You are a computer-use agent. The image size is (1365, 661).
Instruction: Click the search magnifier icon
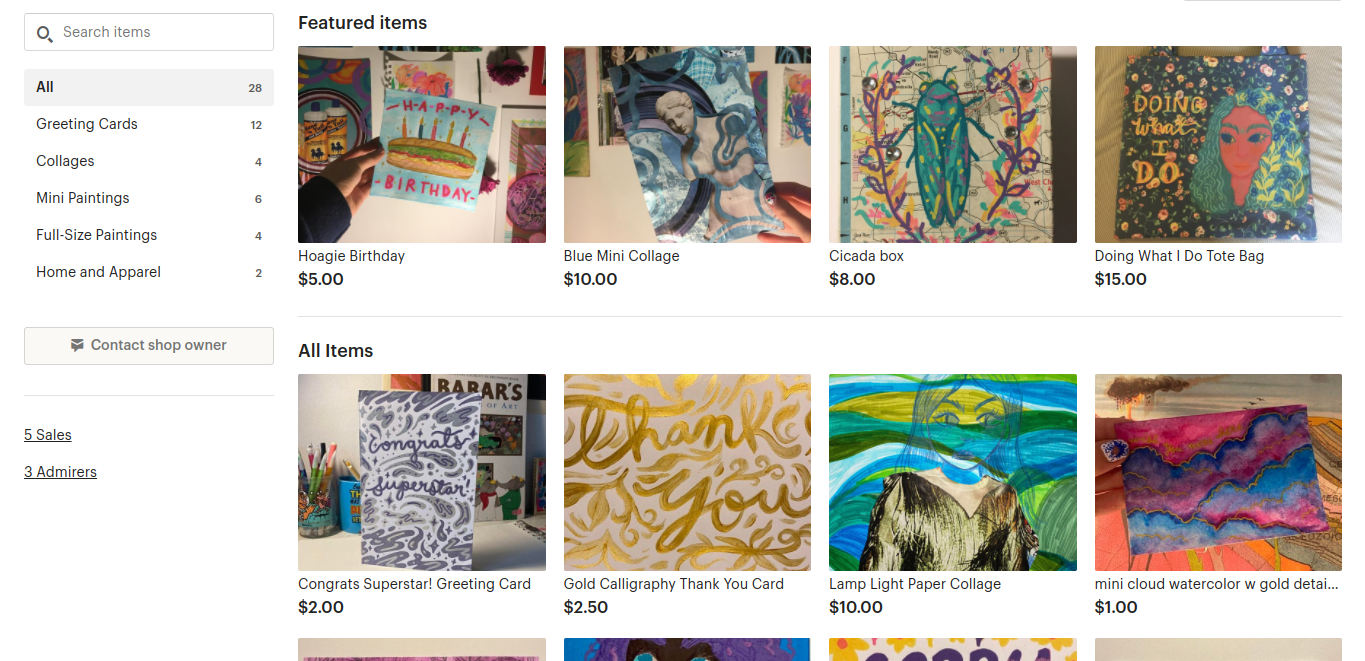44,34
